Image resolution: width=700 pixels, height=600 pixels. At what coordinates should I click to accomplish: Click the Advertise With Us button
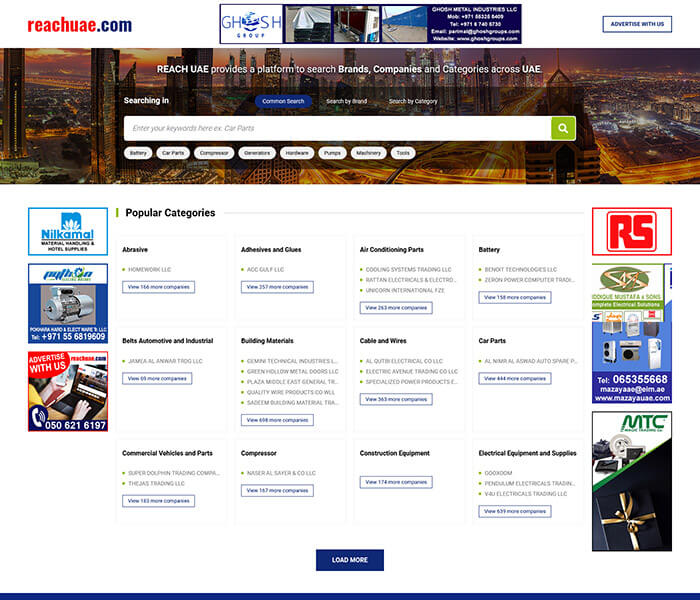point(637,24)
